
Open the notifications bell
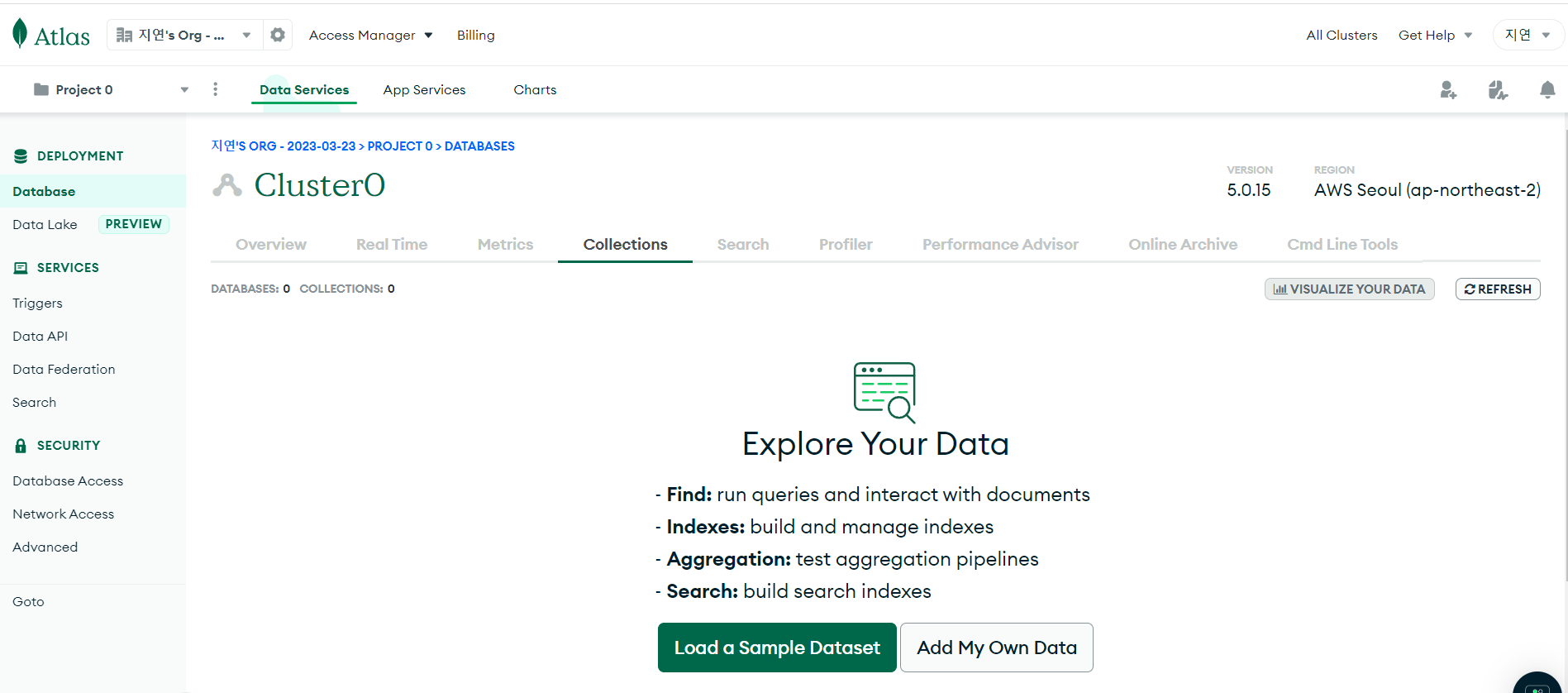pos(1547,89)
